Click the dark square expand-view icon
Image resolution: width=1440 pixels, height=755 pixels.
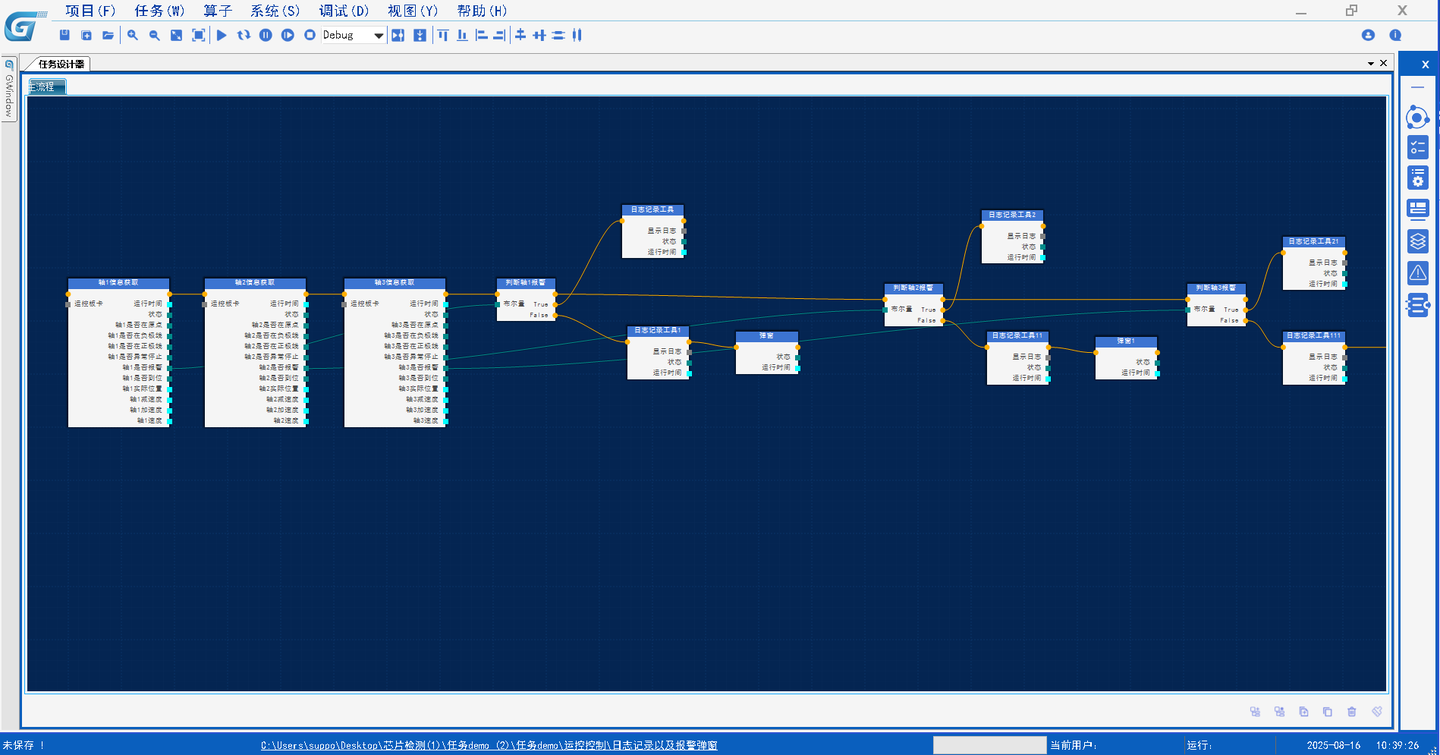tap(176, 35)
